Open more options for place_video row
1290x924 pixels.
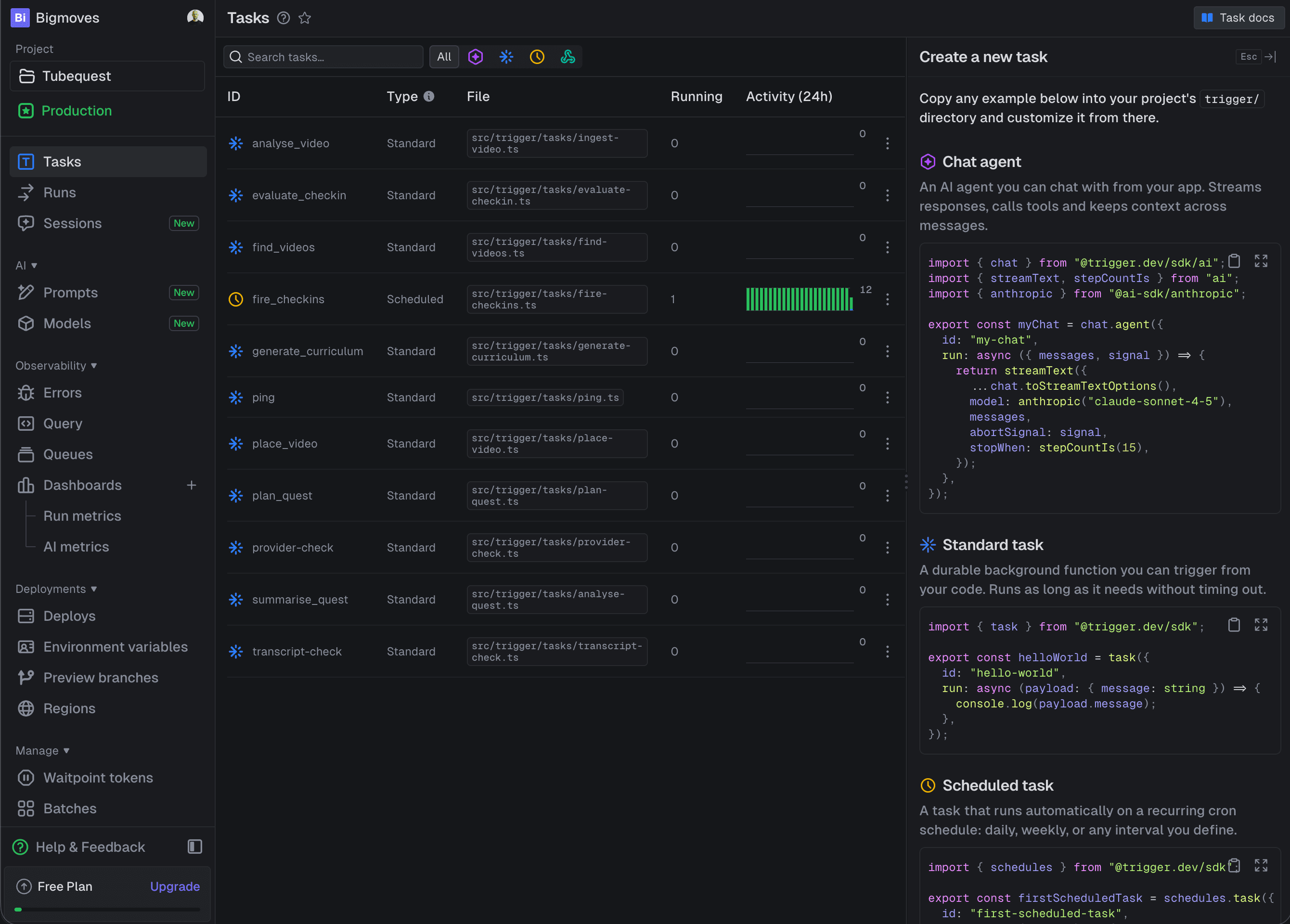point(887,444)
